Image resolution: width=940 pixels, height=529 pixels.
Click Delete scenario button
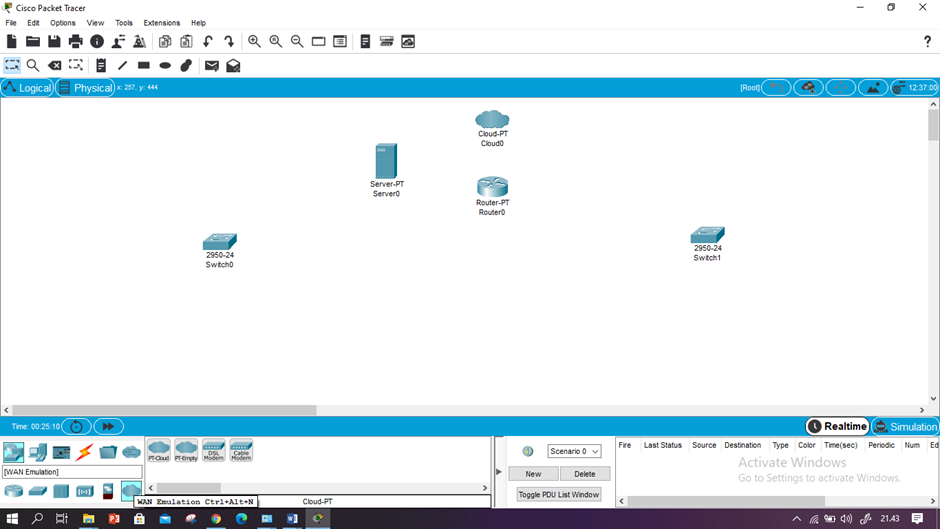click(585, 474)
